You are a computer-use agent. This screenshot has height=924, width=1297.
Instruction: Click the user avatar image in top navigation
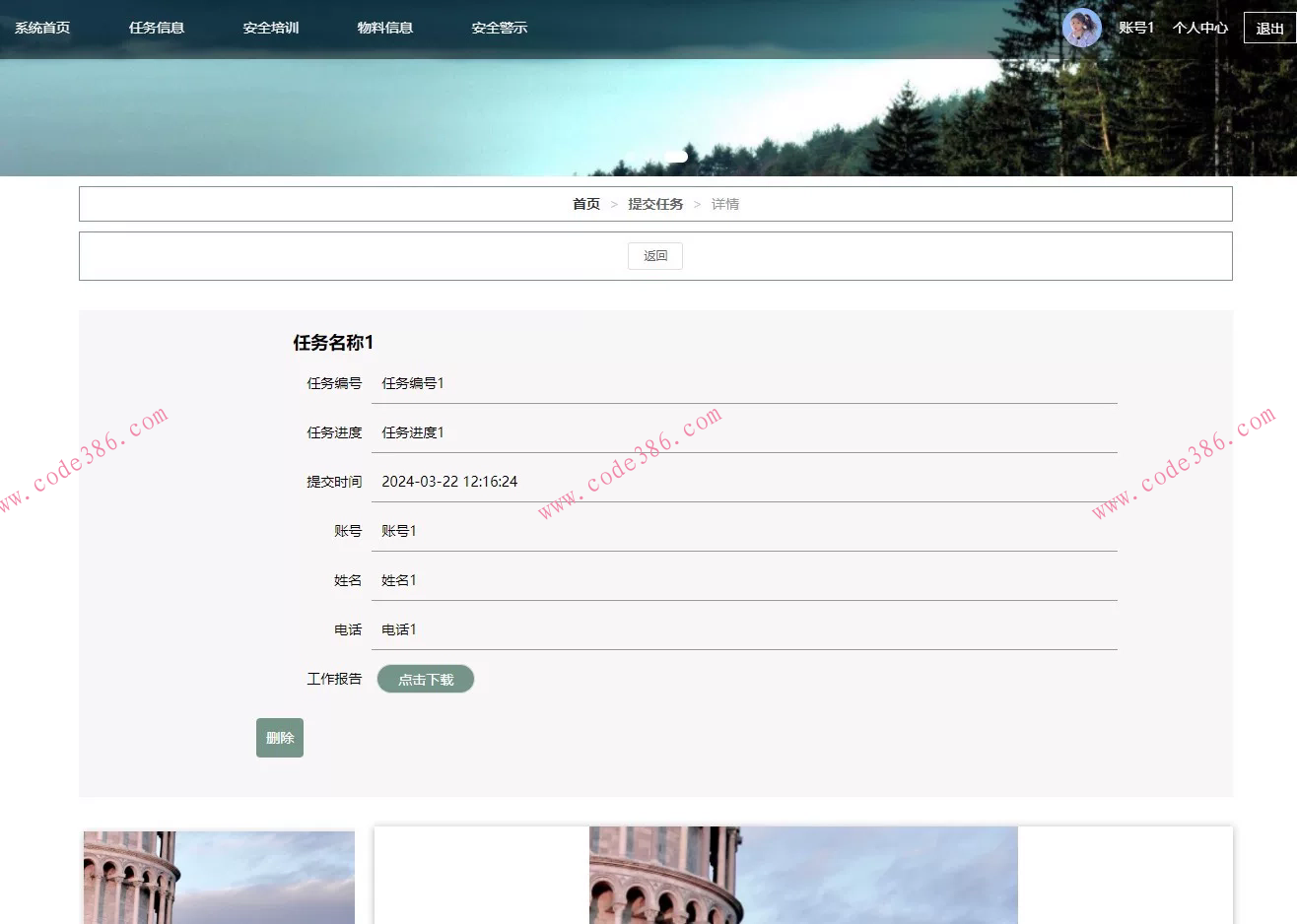pos(1081,28)
